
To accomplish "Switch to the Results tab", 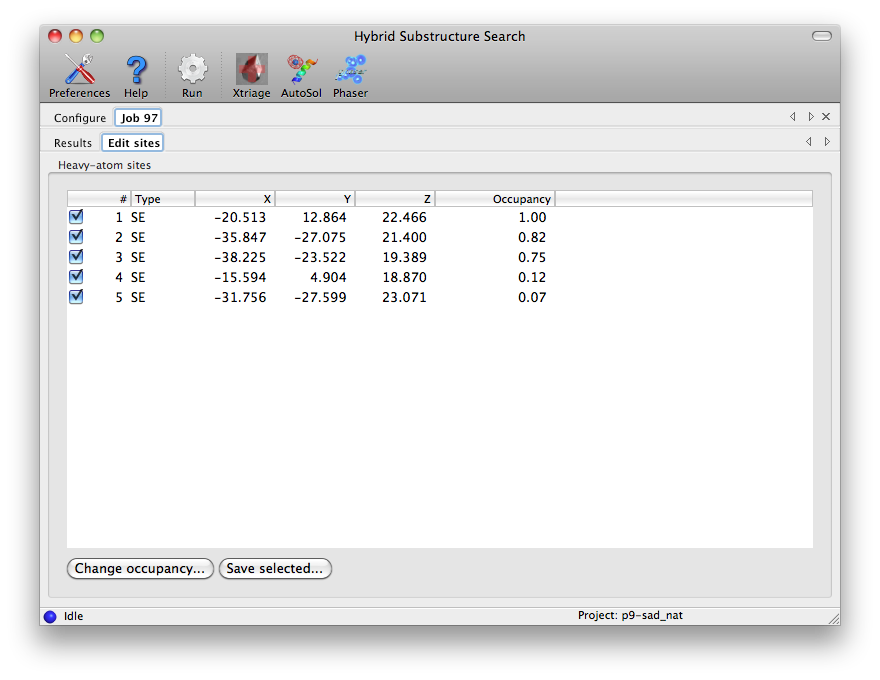I will click(73, 143).
